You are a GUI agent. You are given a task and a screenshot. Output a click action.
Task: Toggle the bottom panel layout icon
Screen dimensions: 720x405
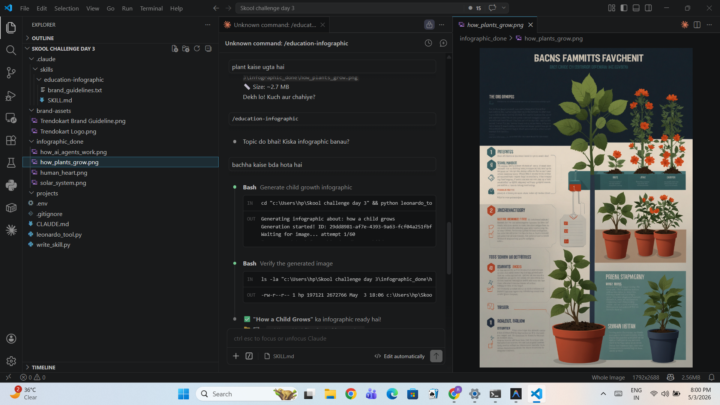pos(636,8)
